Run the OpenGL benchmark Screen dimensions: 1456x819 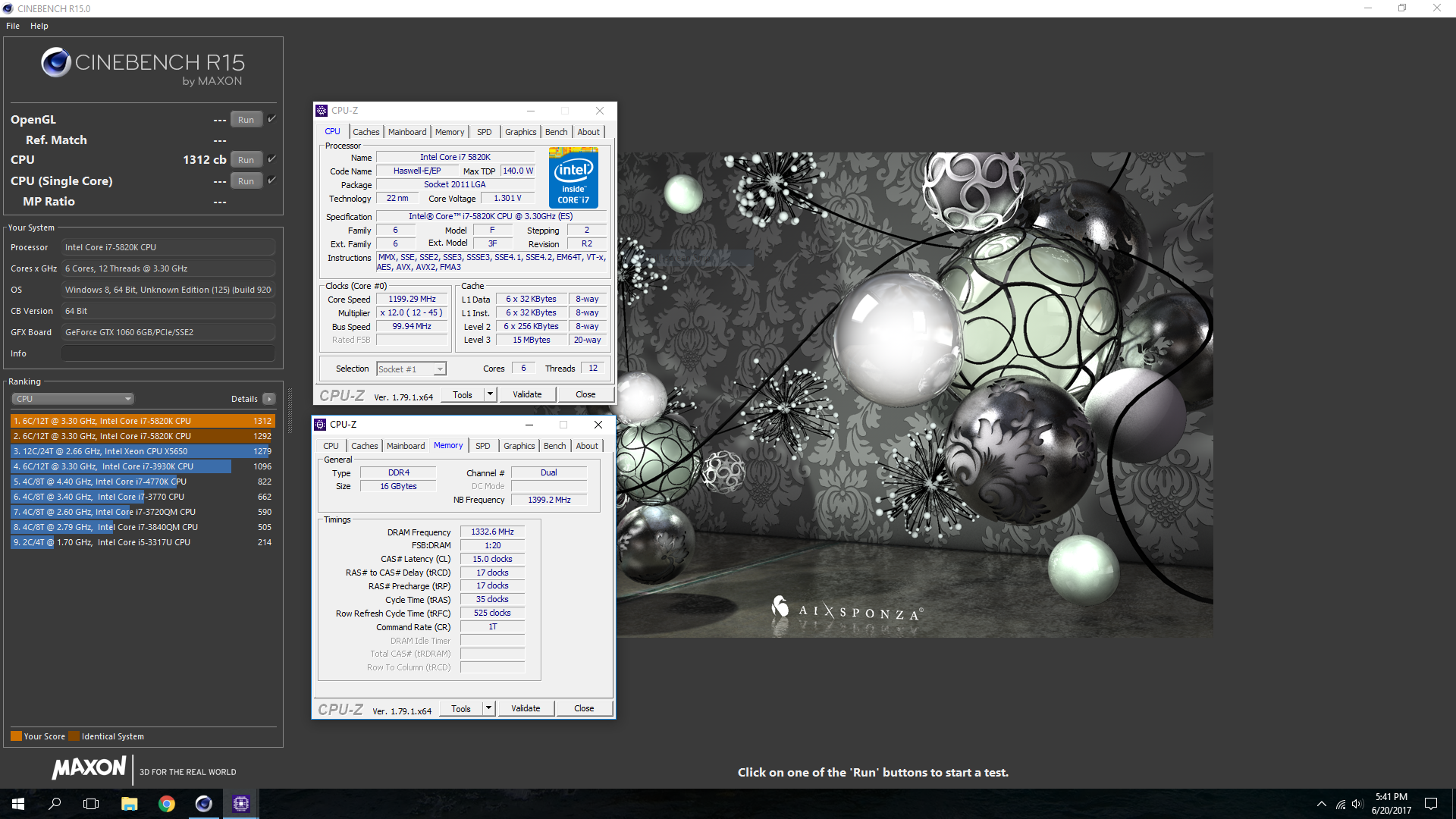(246, 119)
